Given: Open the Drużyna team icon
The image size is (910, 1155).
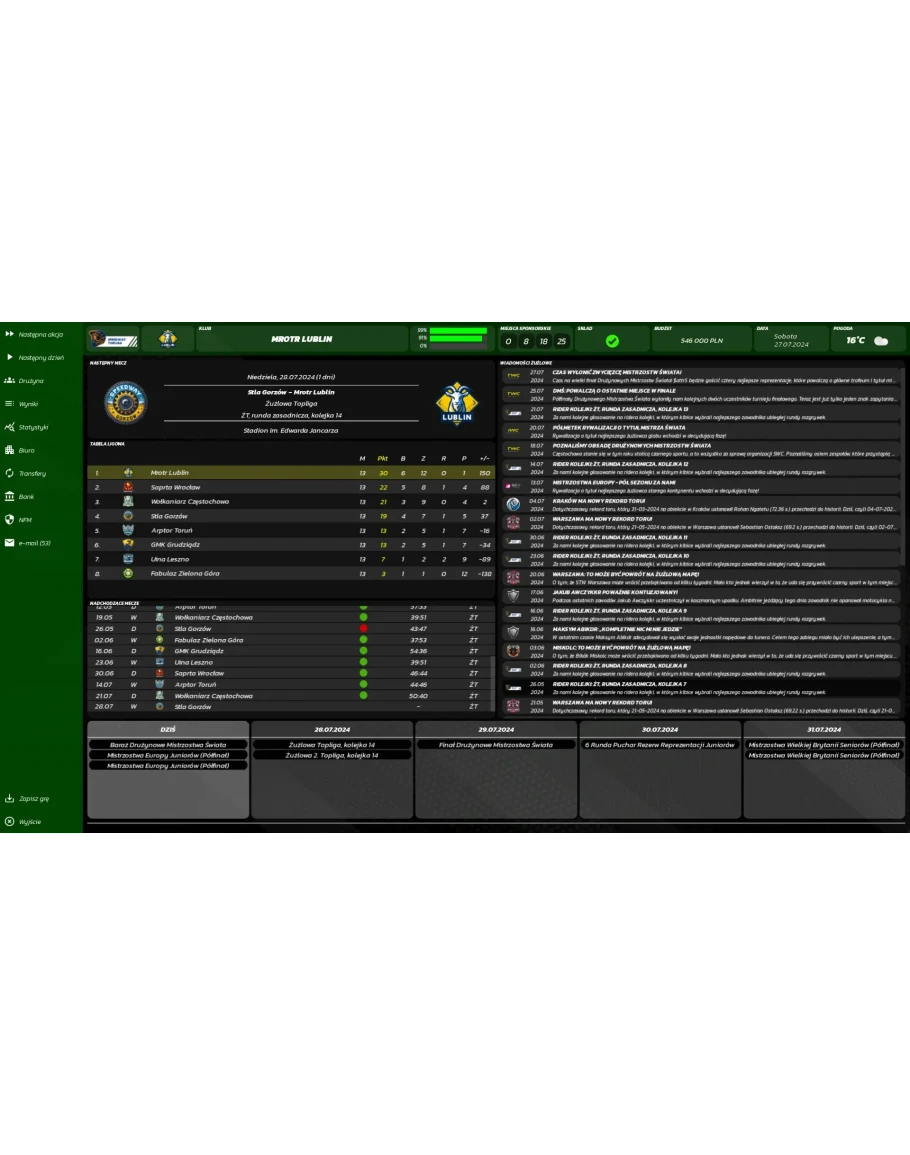Looking at the screenshot, I should (9, 381).
